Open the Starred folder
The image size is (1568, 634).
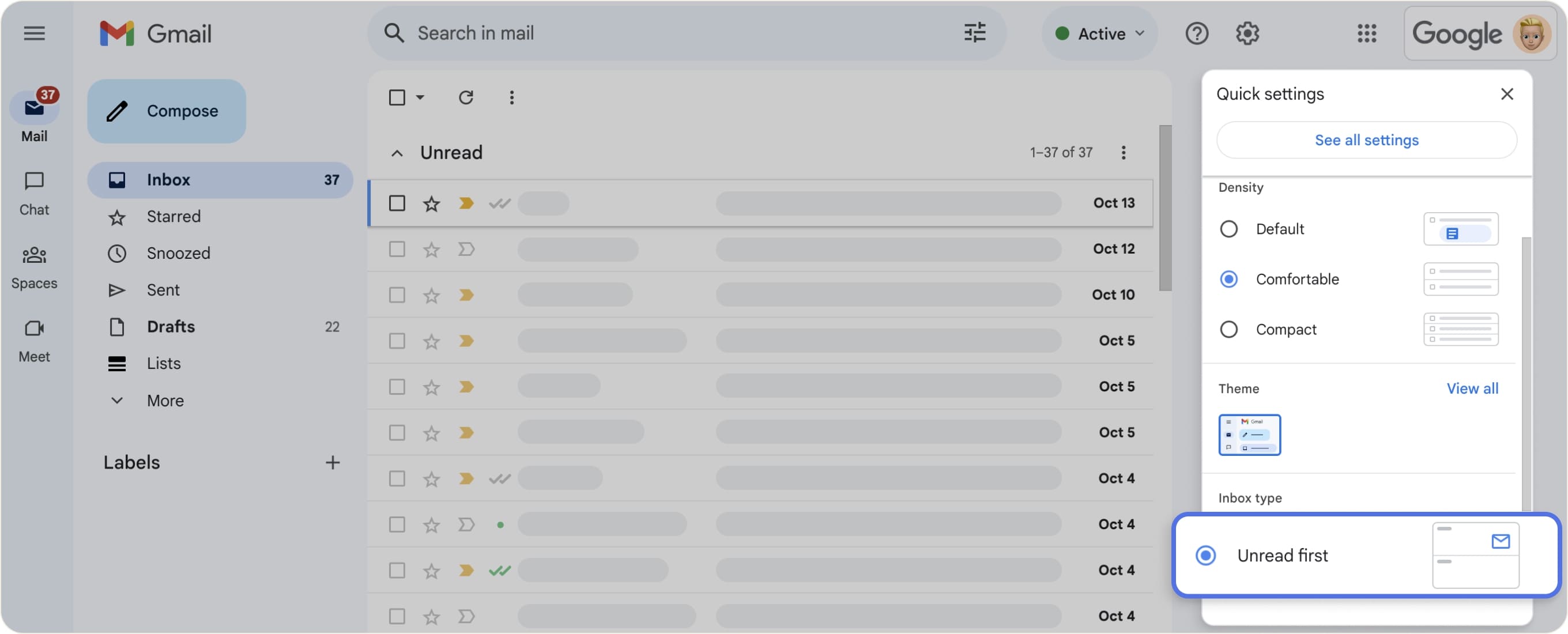(174, 217)
